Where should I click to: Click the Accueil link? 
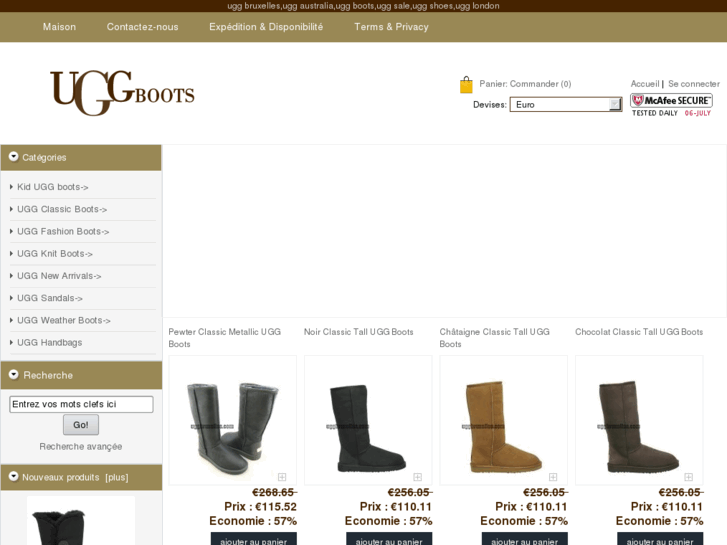(x=644, y=84)
